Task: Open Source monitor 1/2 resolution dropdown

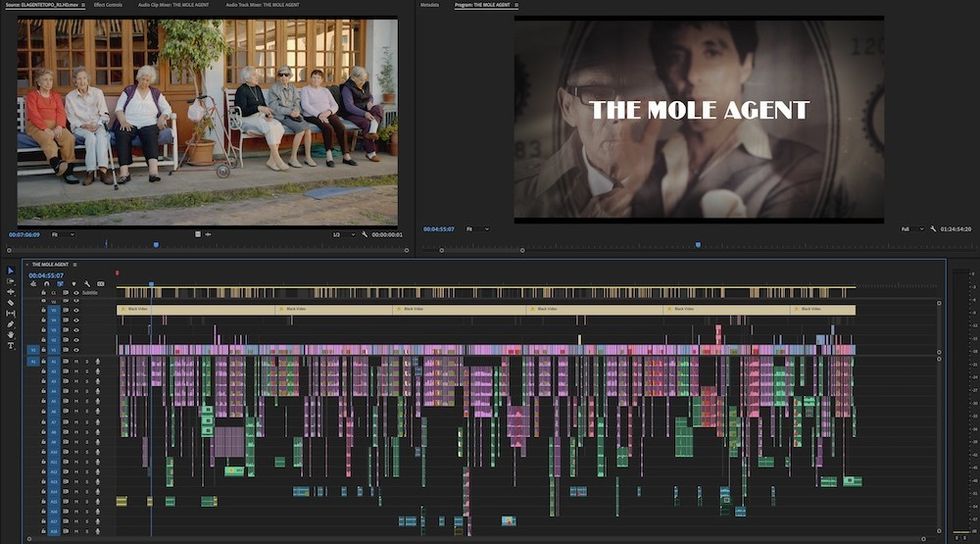Action: (343, 234)
